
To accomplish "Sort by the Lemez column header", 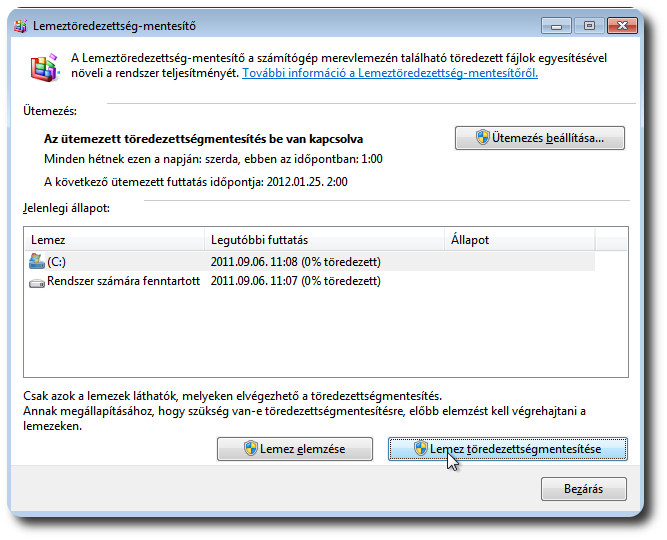I will point(114,240).
